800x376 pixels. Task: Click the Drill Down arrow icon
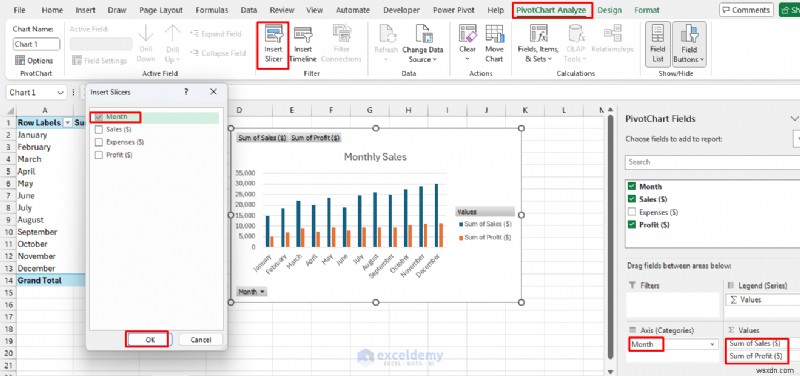[145, 34]
